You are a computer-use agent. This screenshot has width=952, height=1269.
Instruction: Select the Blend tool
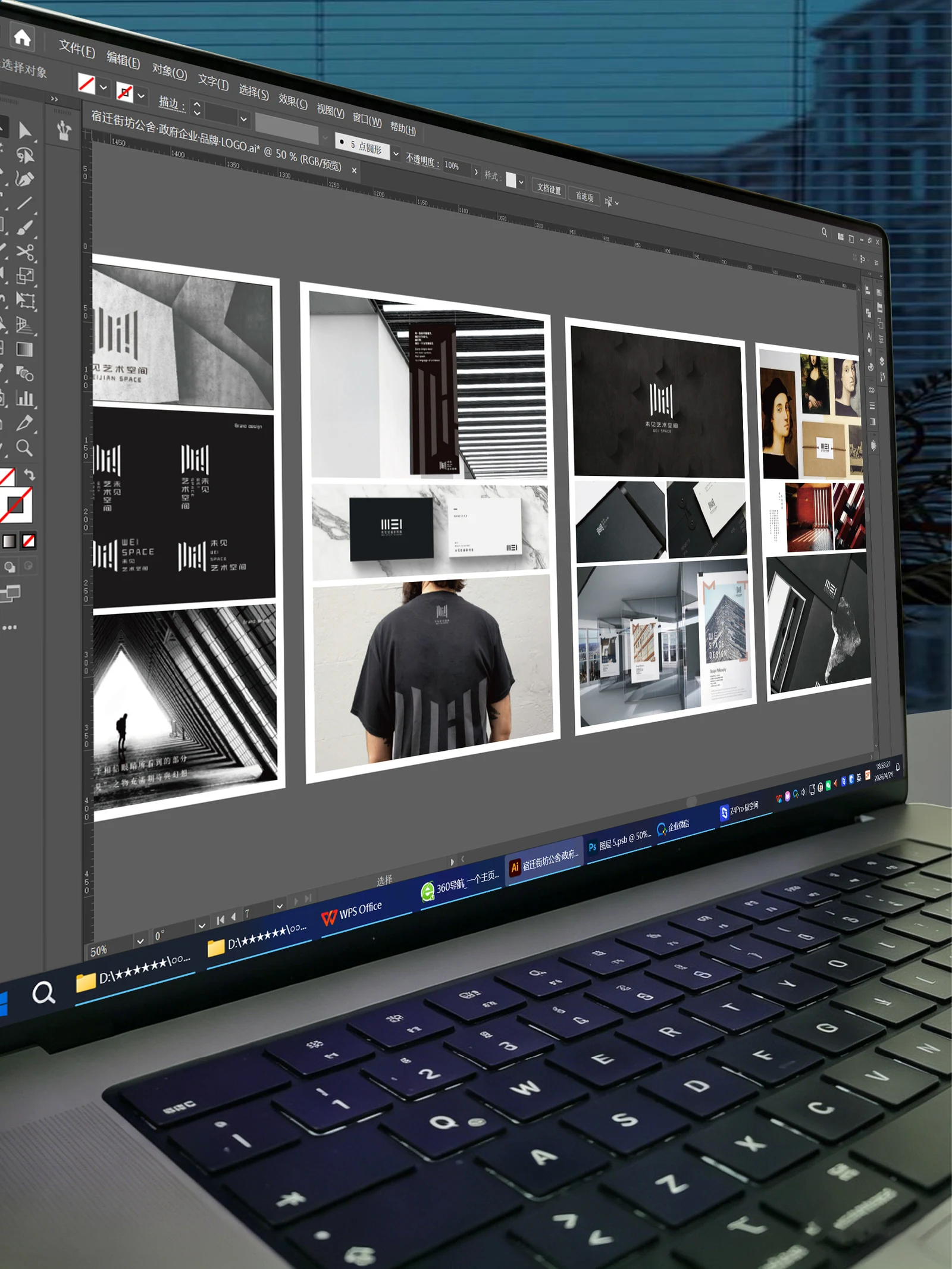pos(25,374)
